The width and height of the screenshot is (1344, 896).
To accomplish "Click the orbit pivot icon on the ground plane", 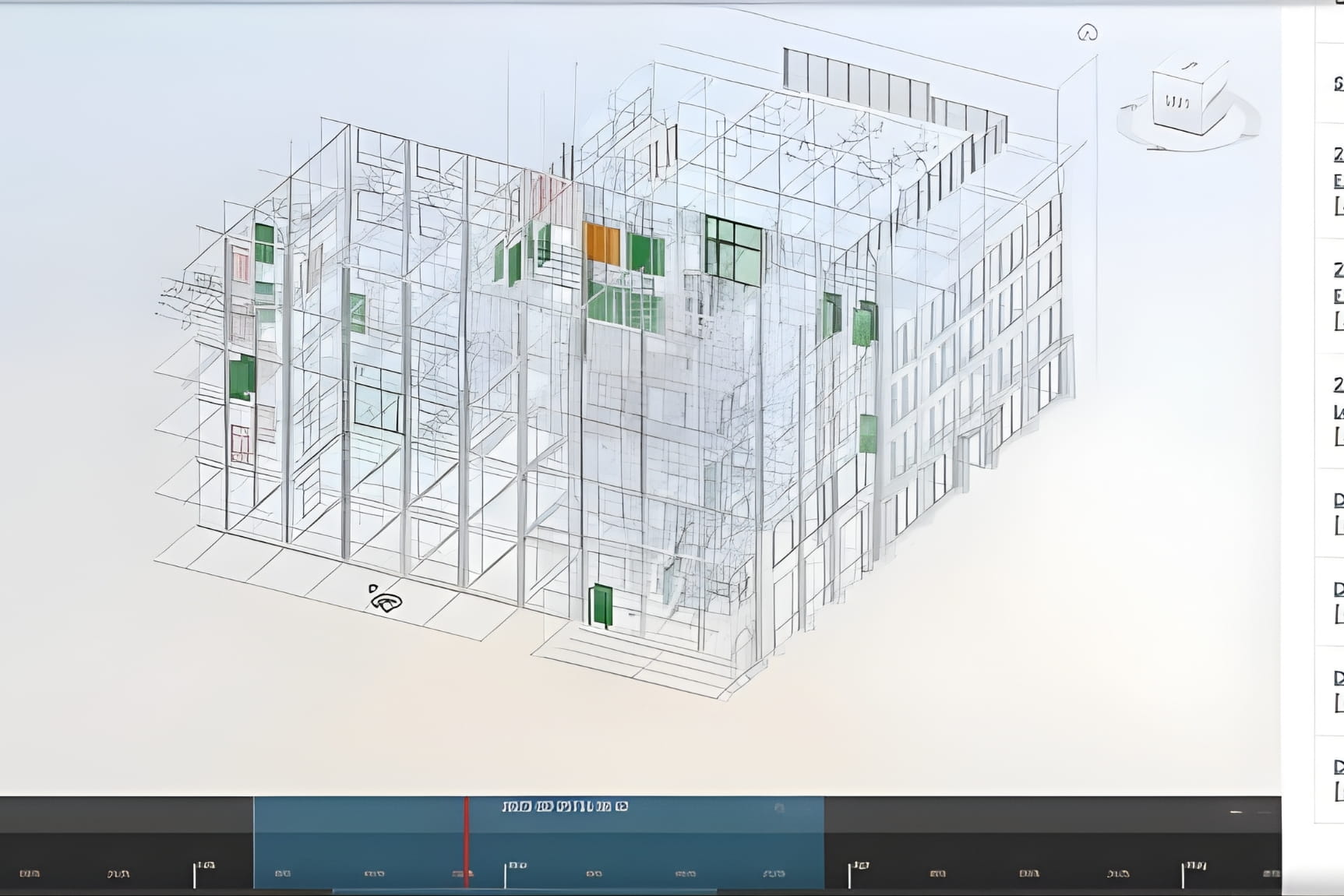I will pyautogui.click(x=385, y=599).
